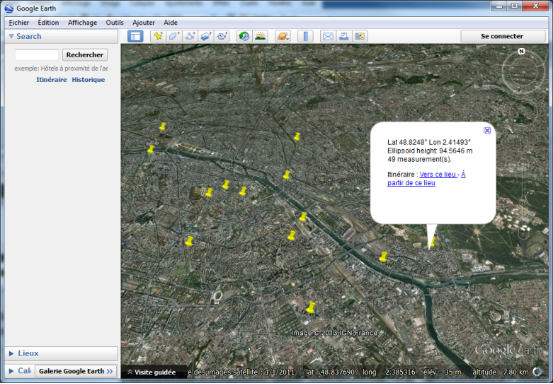Open the Affichage menu
The image size is (553, 384).
point(82,23)
